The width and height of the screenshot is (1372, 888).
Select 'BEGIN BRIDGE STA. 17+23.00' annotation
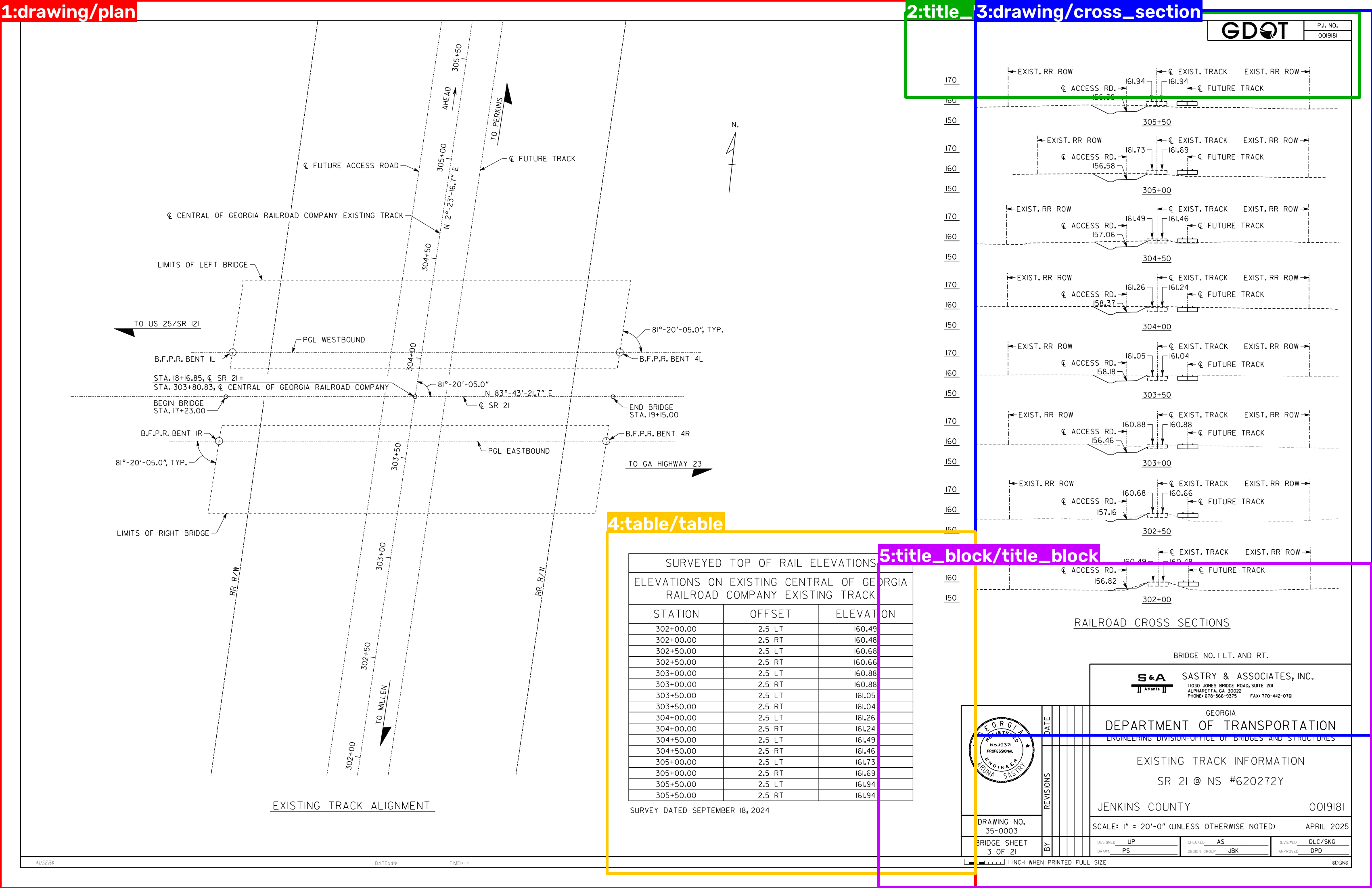179,407
